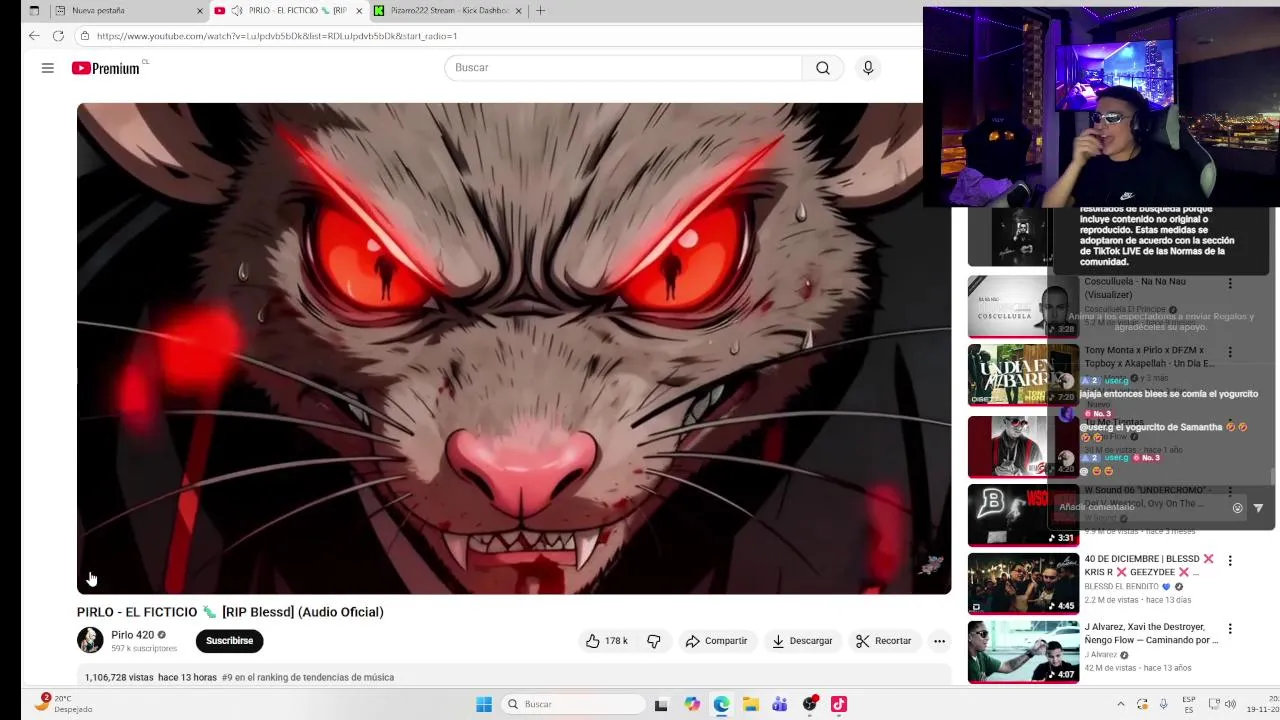Open W Sound 06 UNDERCROMO thumbnail
This screenshot has width=1280, height=720.
(x=1023, y=515)
